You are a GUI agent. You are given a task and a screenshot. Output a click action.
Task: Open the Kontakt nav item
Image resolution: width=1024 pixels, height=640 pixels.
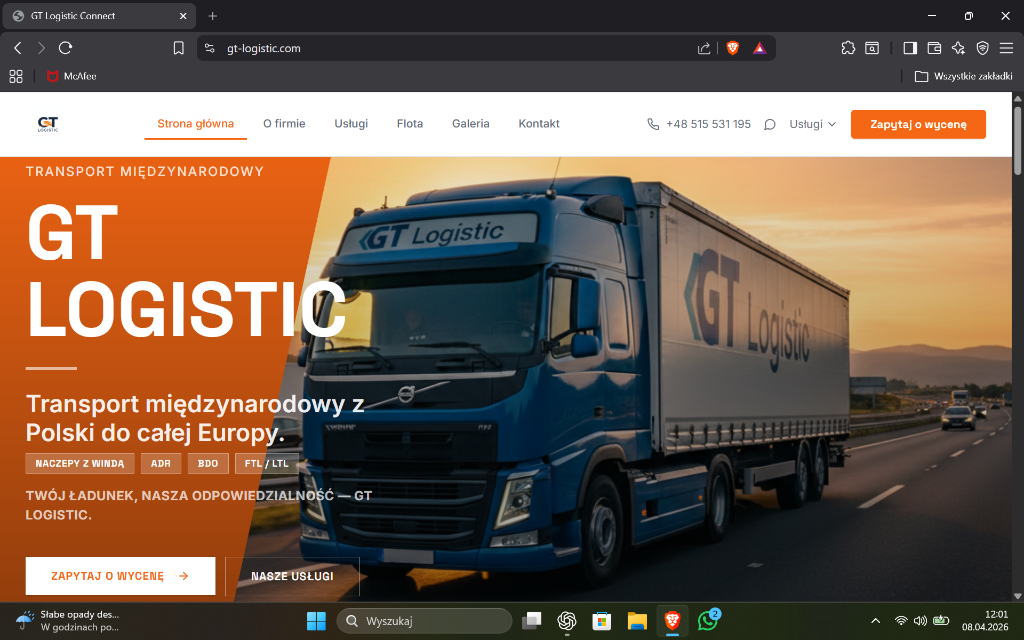pyautogui.click(x=539, y=123)
